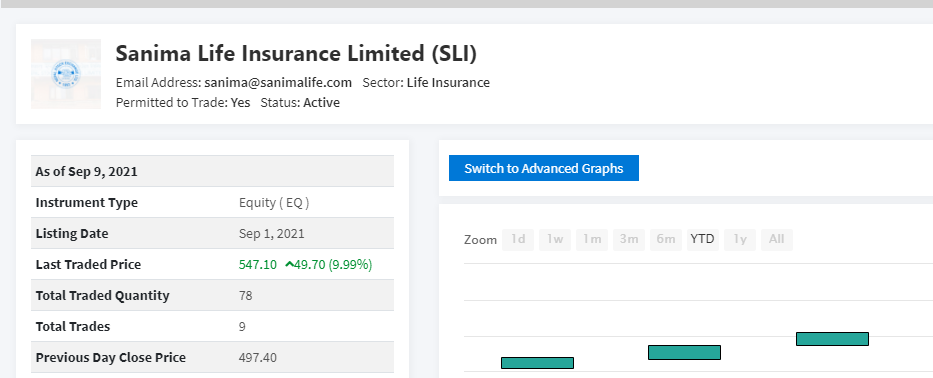Click the Last Traded Price label
The image size is (933, 378).
[x=88, y=264]
